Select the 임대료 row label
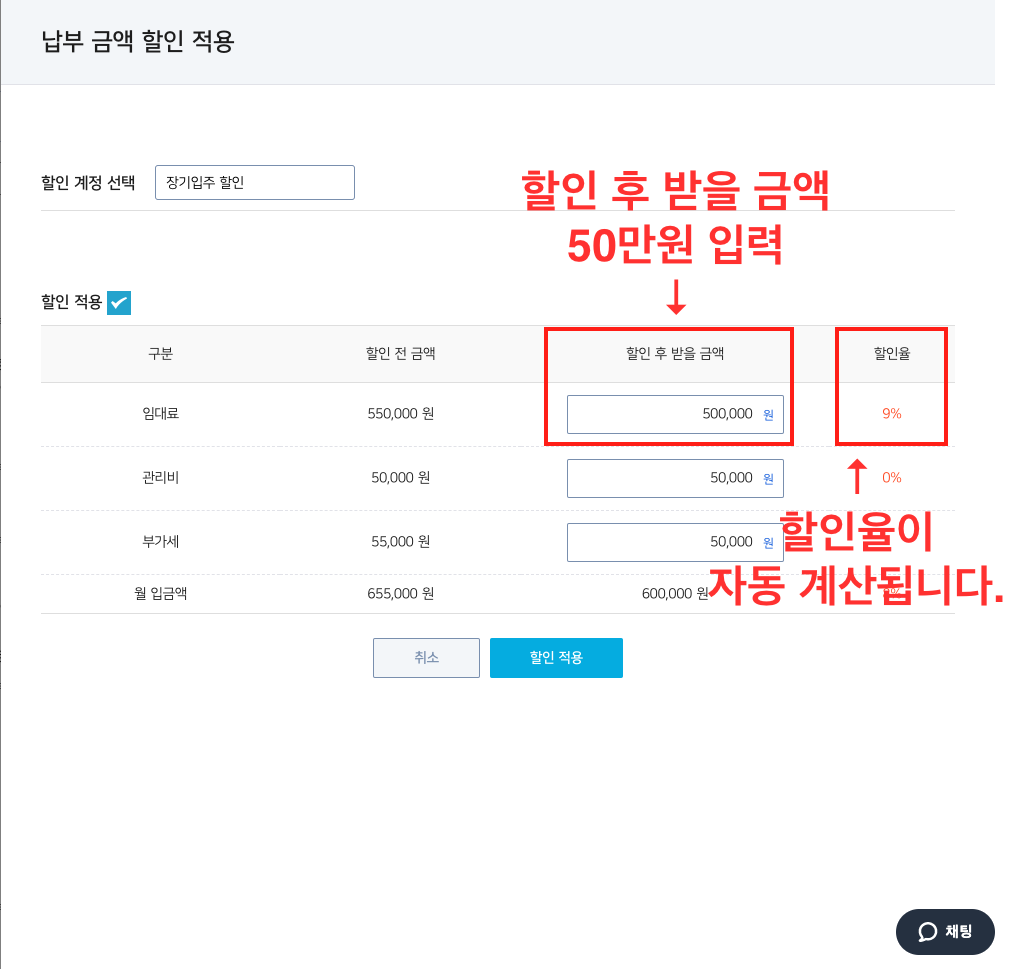 pos(160,414)
